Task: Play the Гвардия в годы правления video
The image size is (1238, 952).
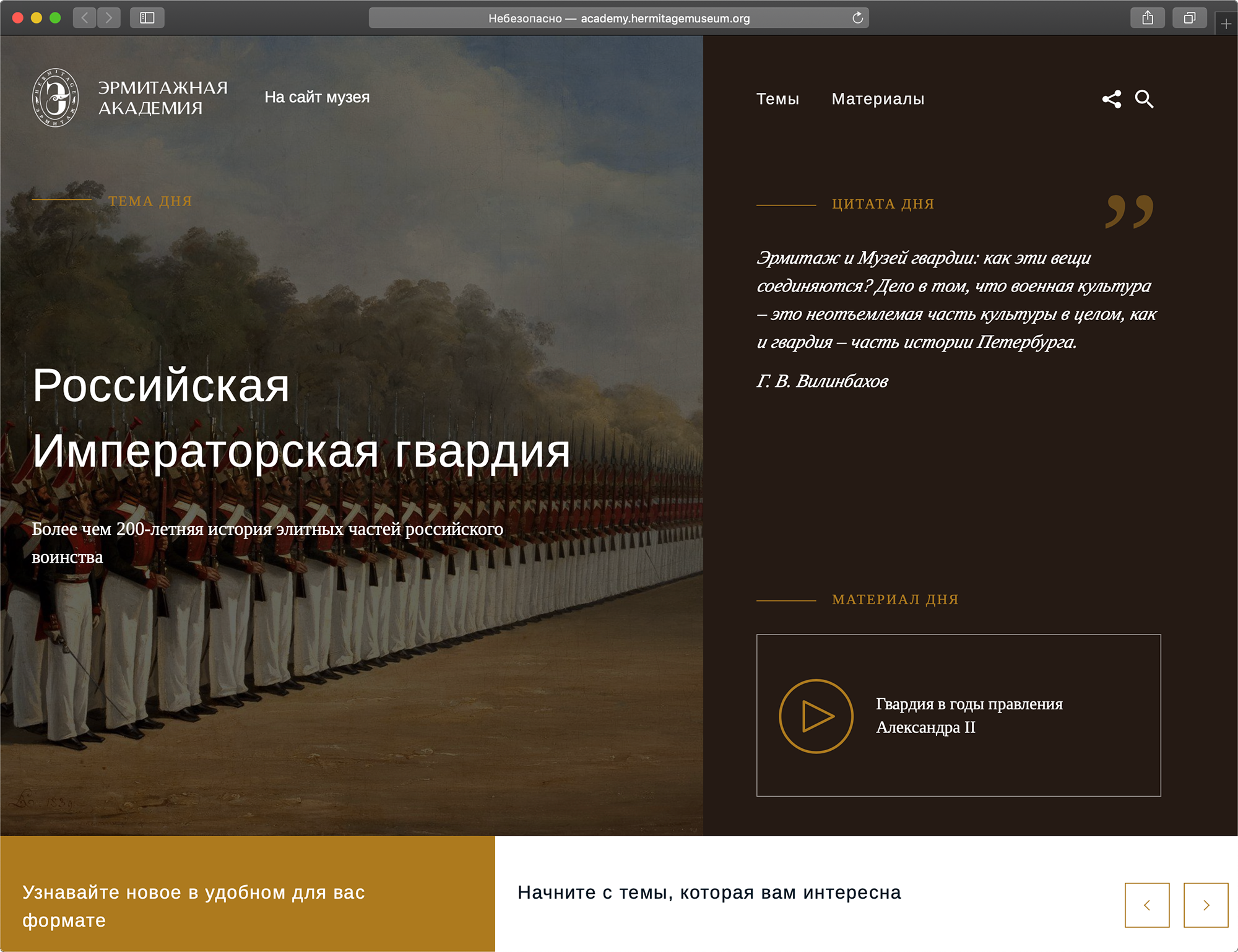Action: tap(816, 716)
